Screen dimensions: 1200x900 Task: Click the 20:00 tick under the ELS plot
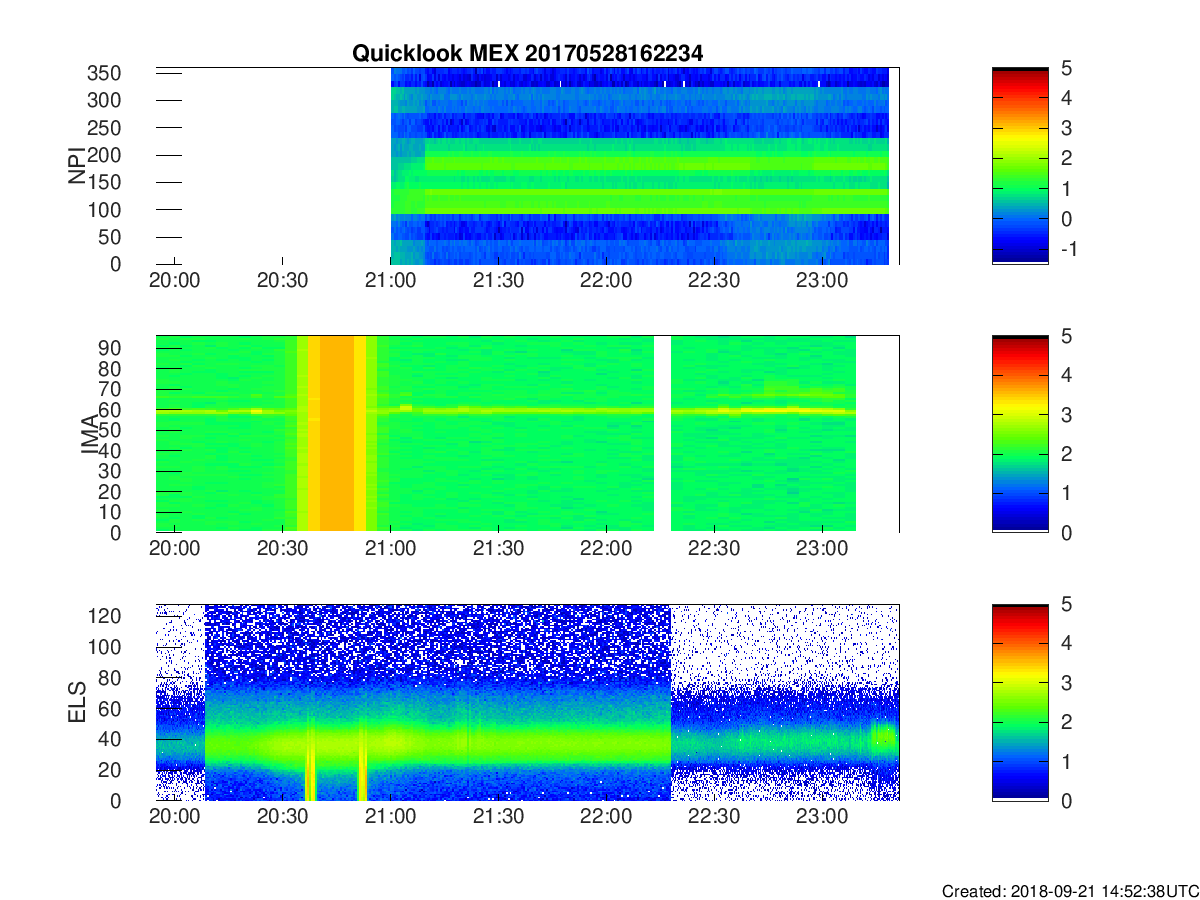coord(175,818)
